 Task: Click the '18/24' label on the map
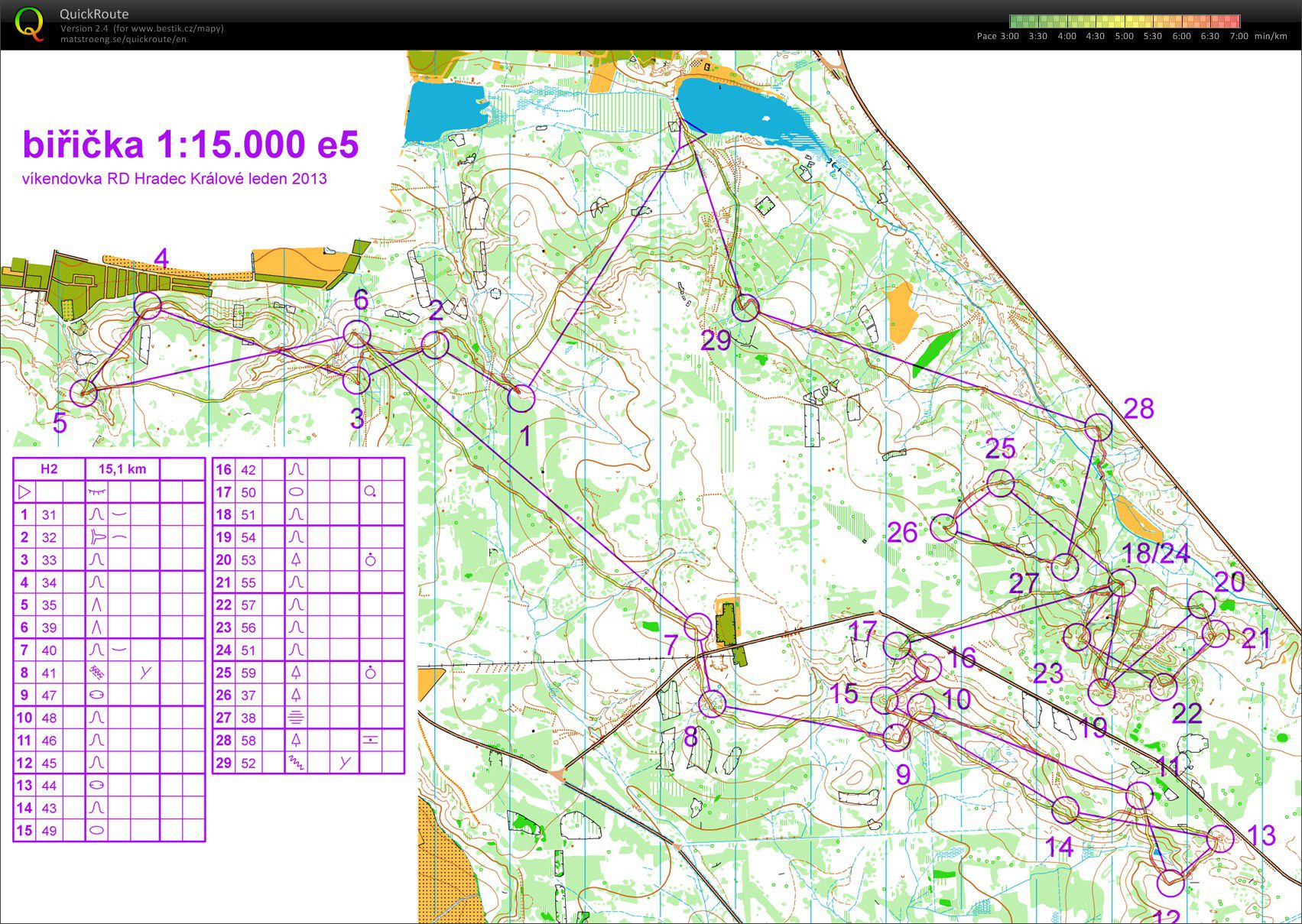[1154, 553]
